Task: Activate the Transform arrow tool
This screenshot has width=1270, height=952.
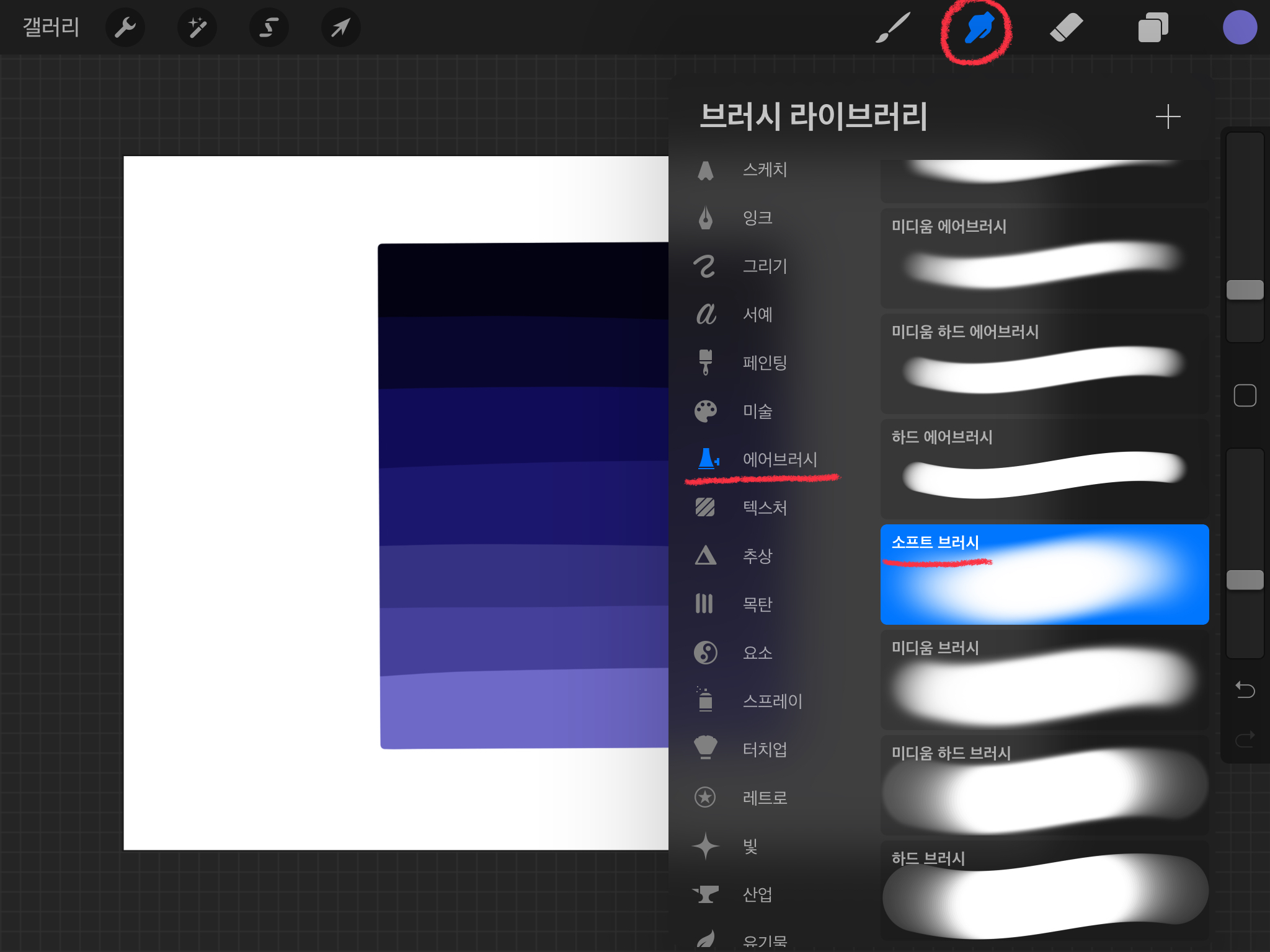Action: point(340,28)
